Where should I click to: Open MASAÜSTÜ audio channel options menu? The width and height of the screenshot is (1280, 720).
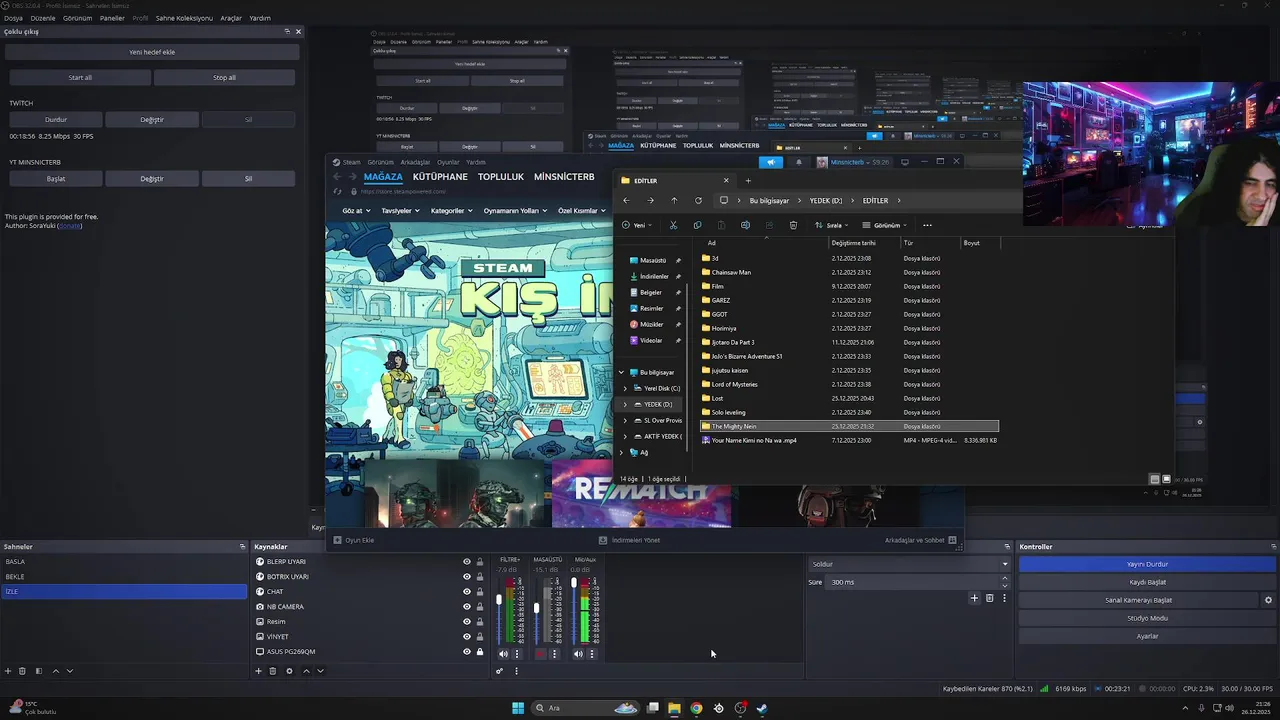click(554, 654)
